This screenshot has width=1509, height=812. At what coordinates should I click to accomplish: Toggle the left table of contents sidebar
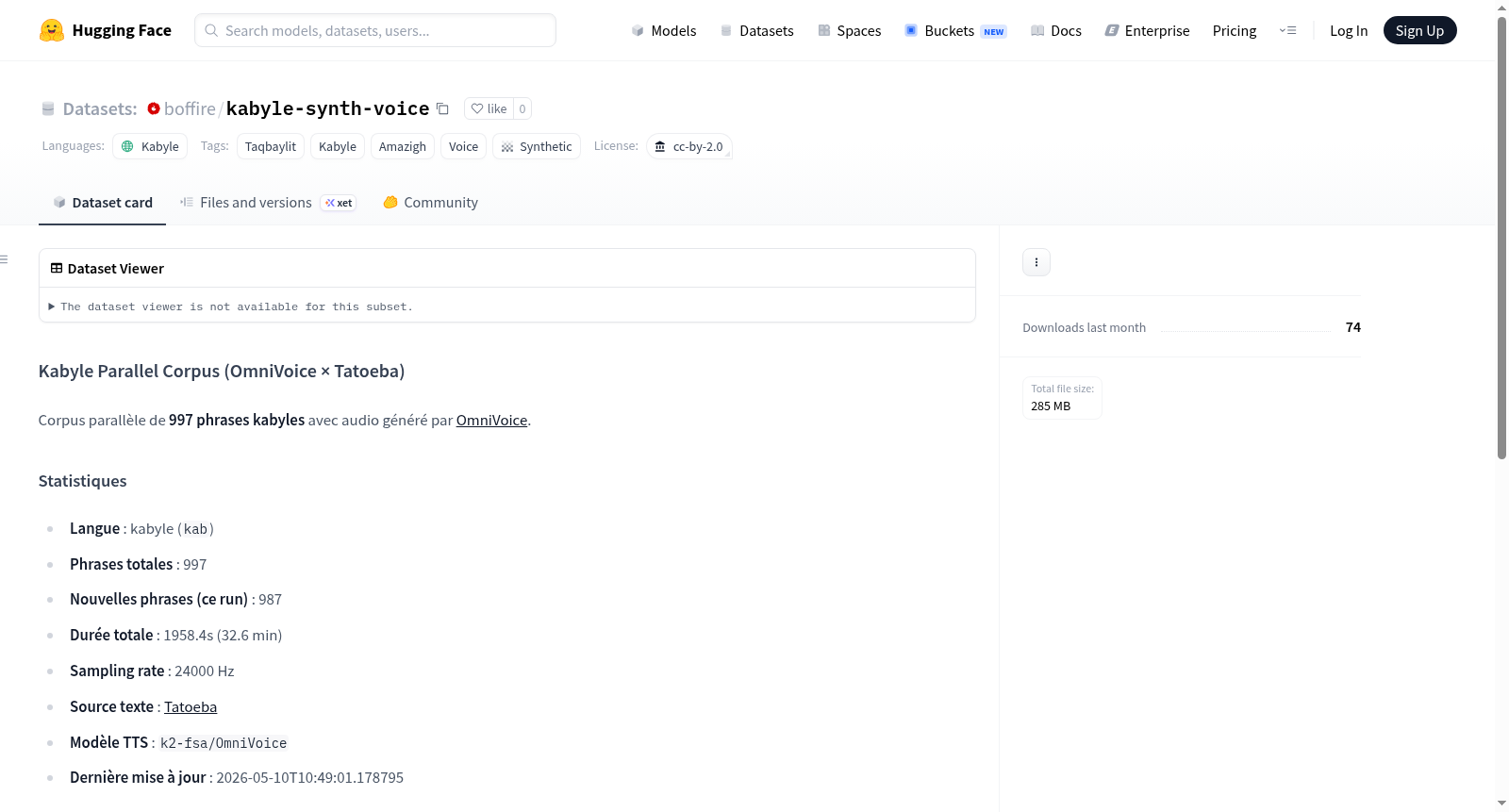(x=5, y=259)
